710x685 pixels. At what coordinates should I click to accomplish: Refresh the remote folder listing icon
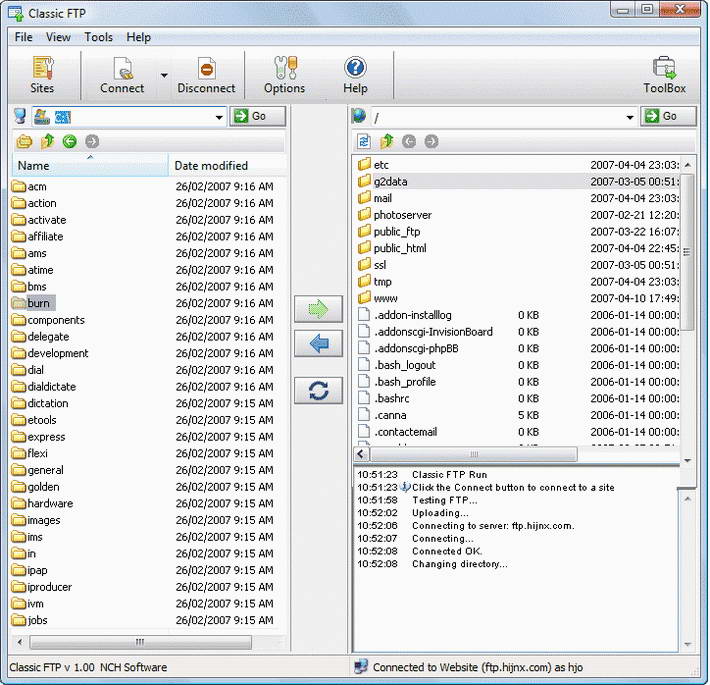363,141
